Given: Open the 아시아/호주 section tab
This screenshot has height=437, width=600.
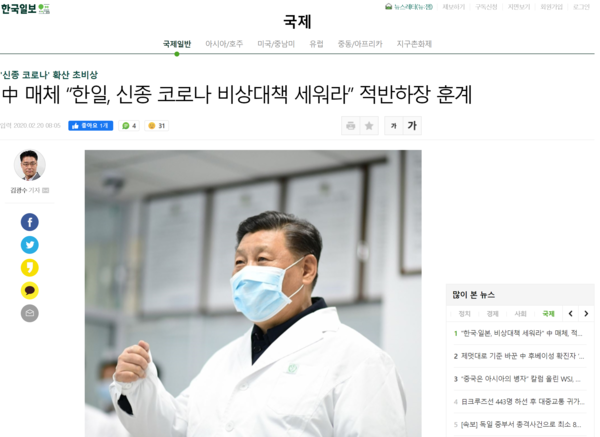Looking at the screenshot, I should 224,44.
